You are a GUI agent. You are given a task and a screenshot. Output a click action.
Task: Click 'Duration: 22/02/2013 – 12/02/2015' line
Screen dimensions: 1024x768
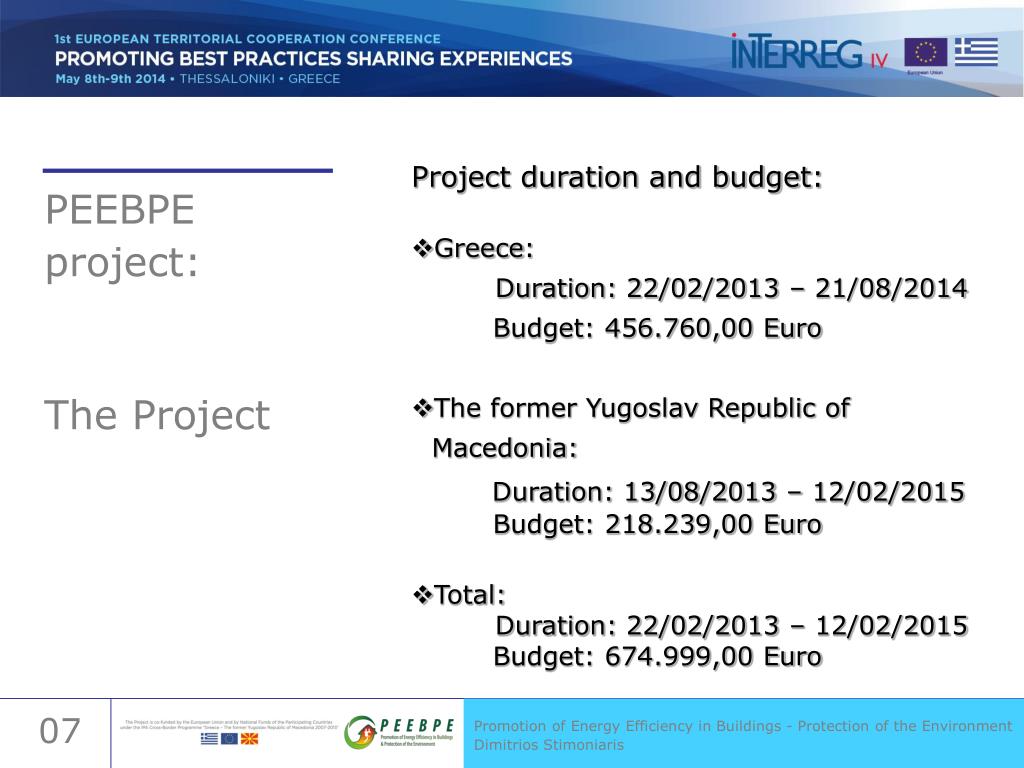pyautogui.click(x=731, y=626)
